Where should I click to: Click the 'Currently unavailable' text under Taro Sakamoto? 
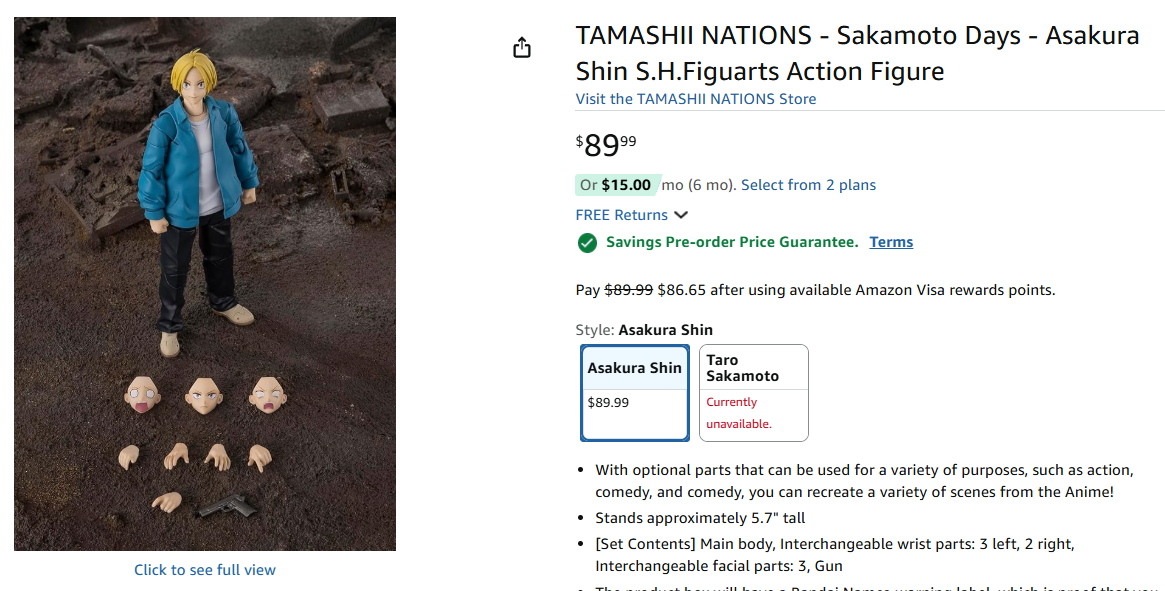[739, 413]
